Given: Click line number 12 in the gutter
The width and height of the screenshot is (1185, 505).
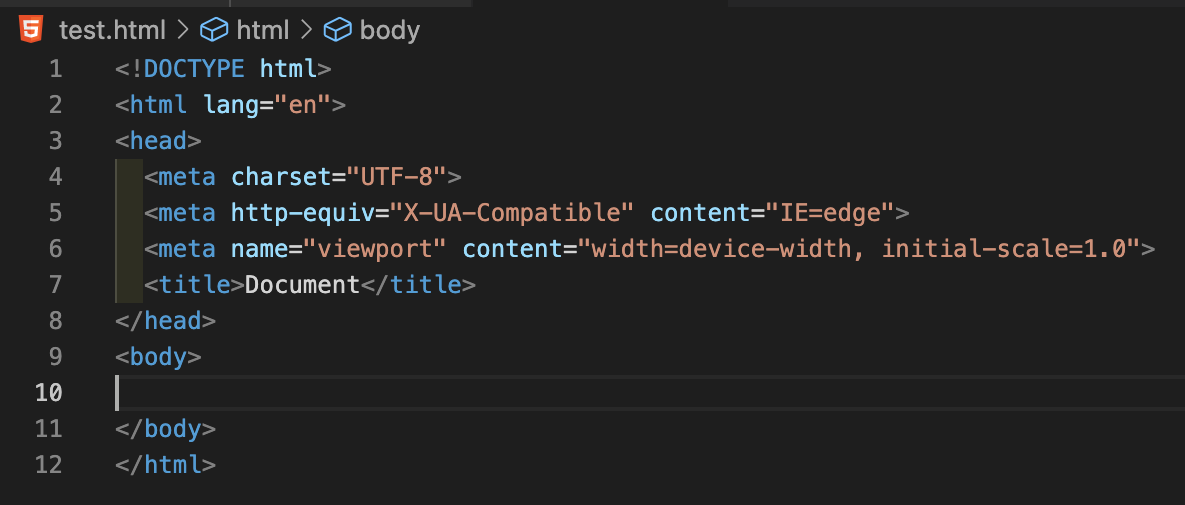Looking at the screenshot, I should 48,465.
